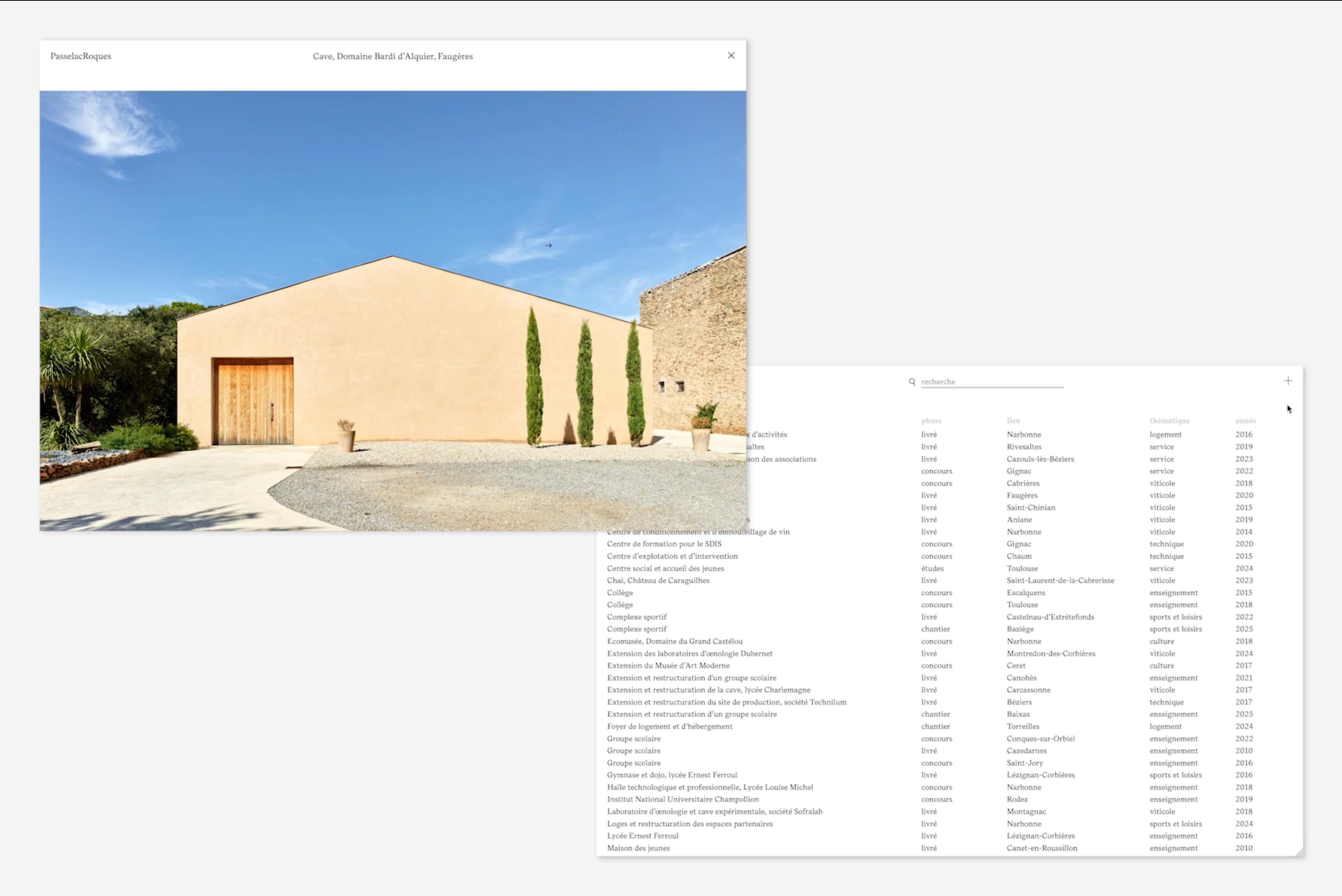The height and width of the screenshot is (896, 1342).
Task: Sort projects by the année column header
Action: [x=1245, y=421]
